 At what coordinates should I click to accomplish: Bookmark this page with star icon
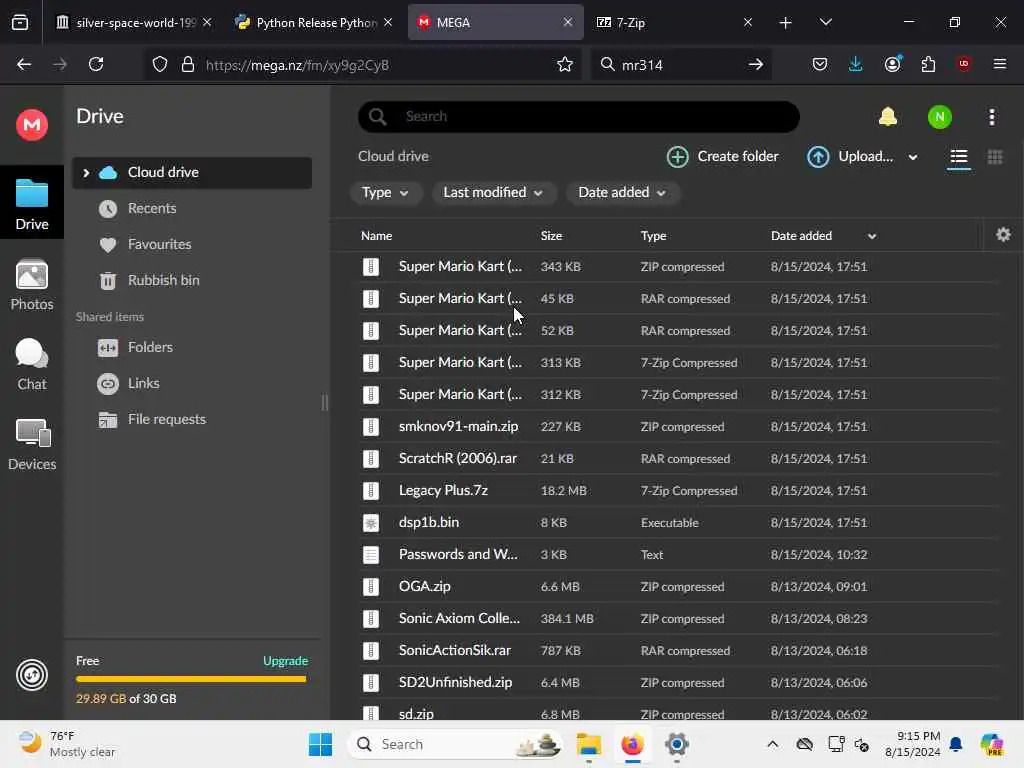tap(565, 65)
